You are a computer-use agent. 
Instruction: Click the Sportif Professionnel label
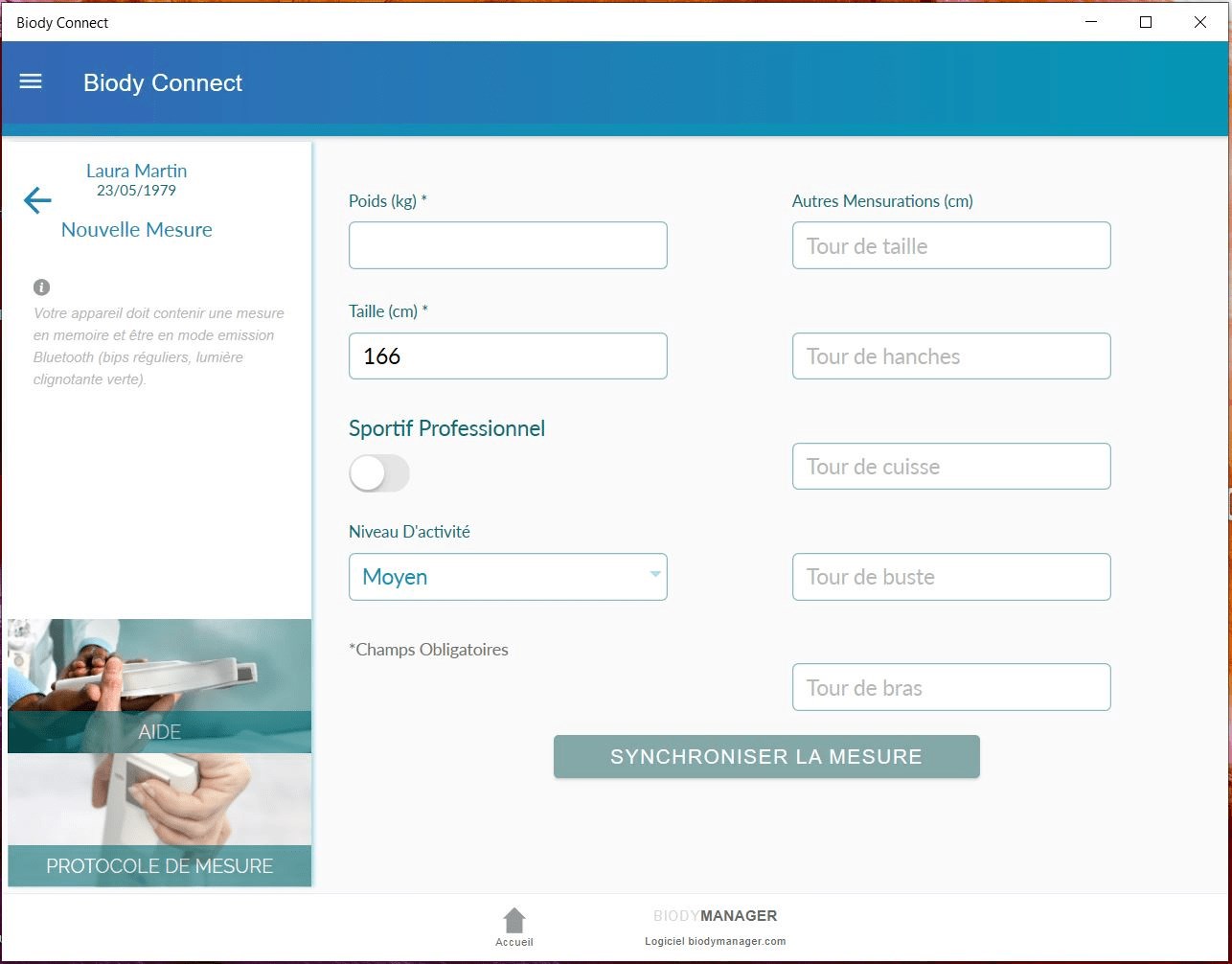point(446,428)
